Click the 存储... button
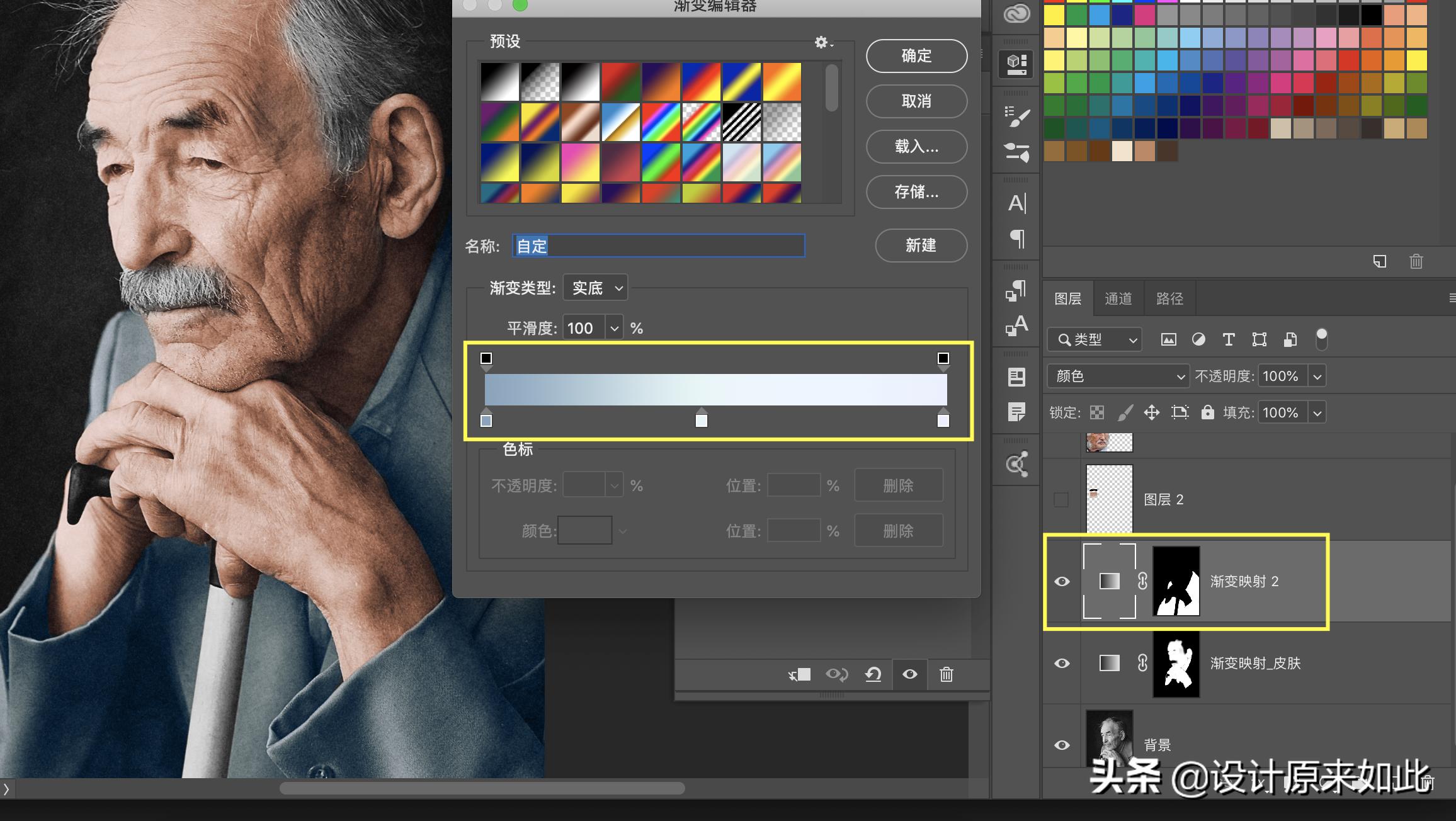 [916, 192]
